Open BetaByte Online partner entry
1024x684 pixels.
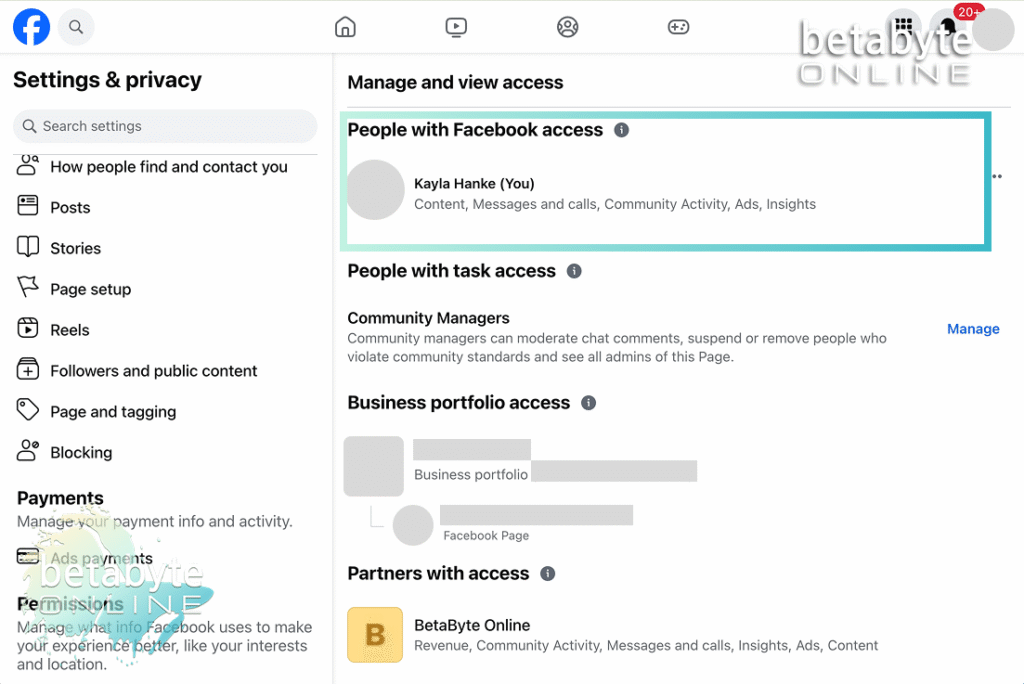[x=472, y=626]
